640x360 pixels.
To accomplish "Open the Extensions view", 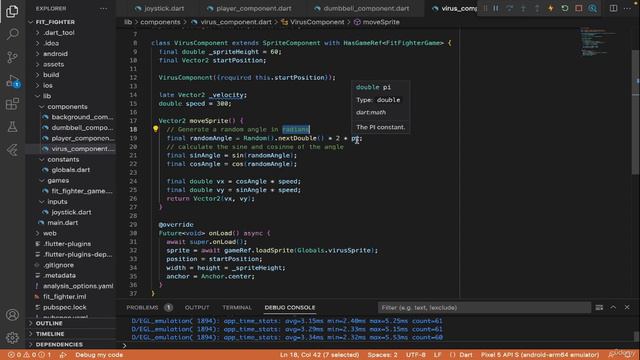I will click(12, 104).
